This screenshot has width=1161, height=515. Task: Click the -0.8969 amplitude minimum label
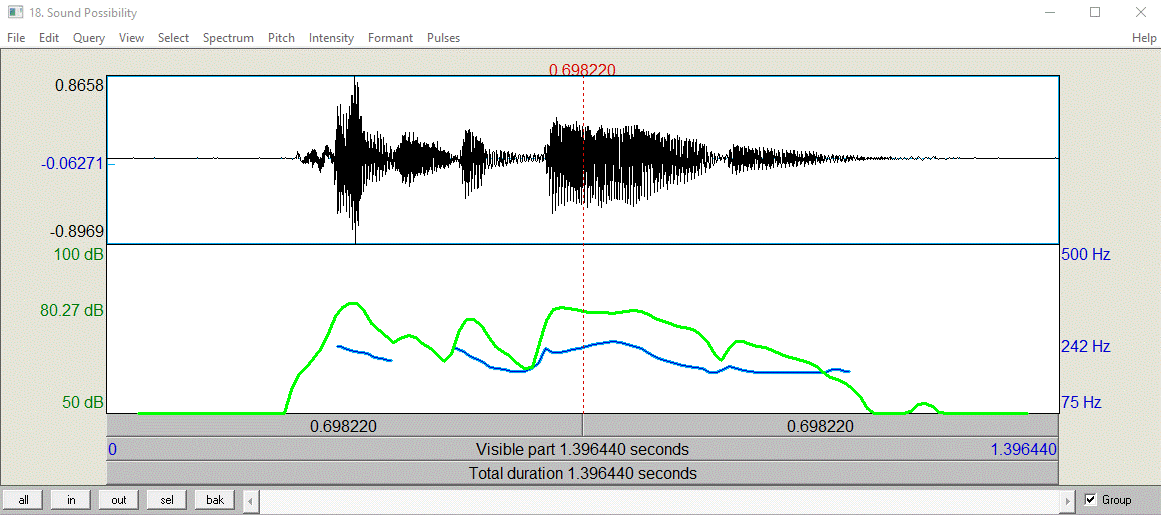[x=77, y=231]
